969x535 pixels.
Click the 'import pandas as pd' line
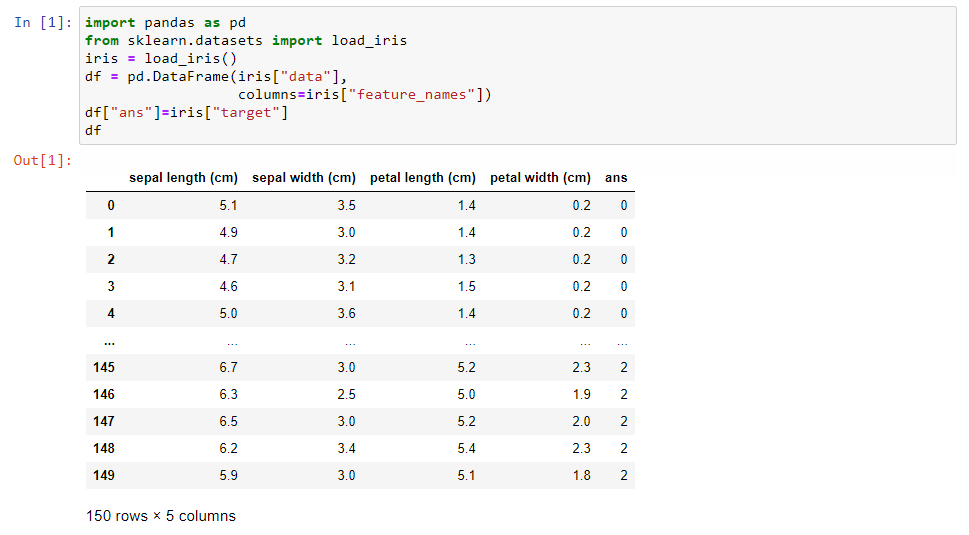[x=165, y=23]
